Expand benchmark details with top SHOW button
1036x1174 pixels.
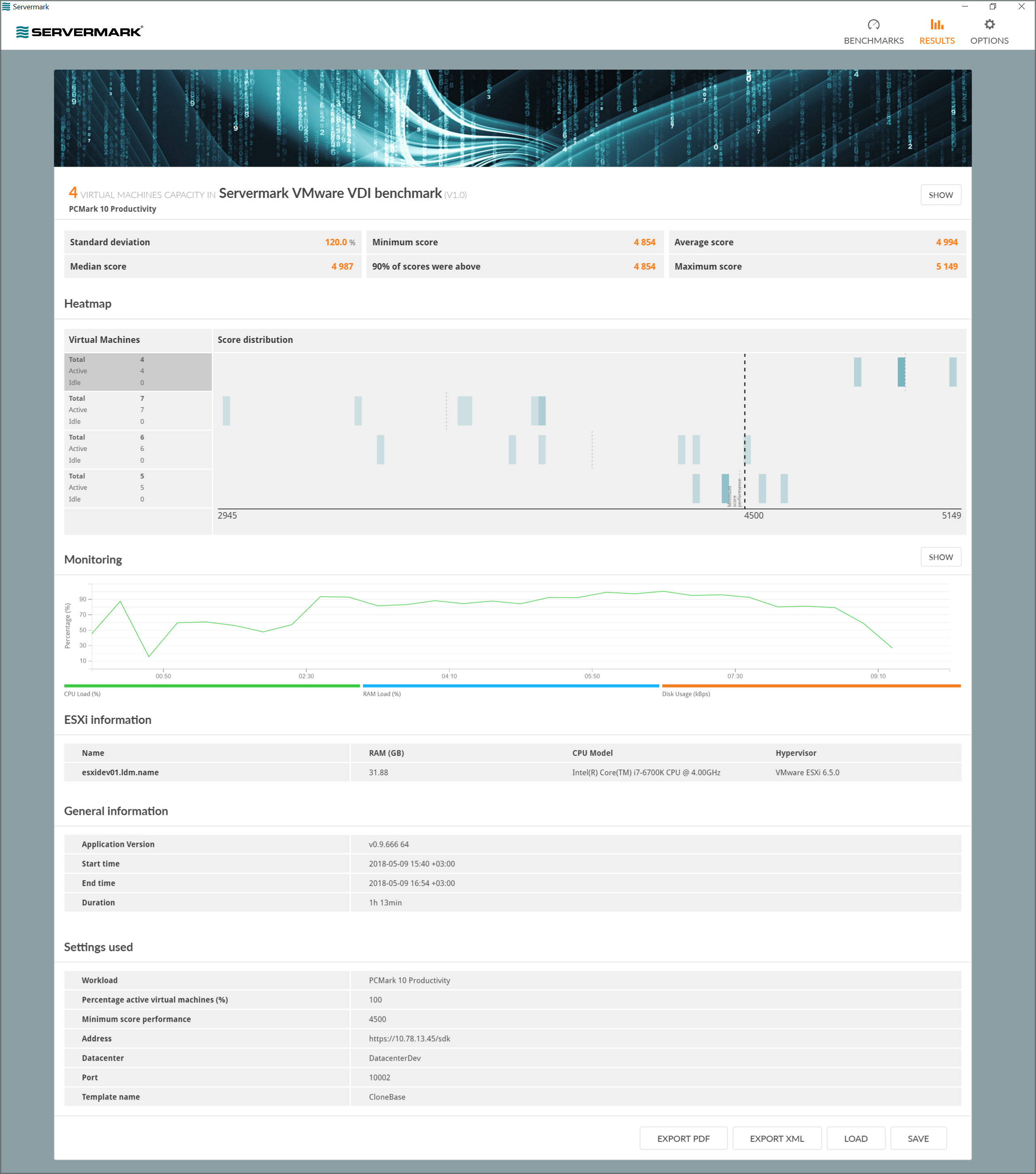point(940,195)
